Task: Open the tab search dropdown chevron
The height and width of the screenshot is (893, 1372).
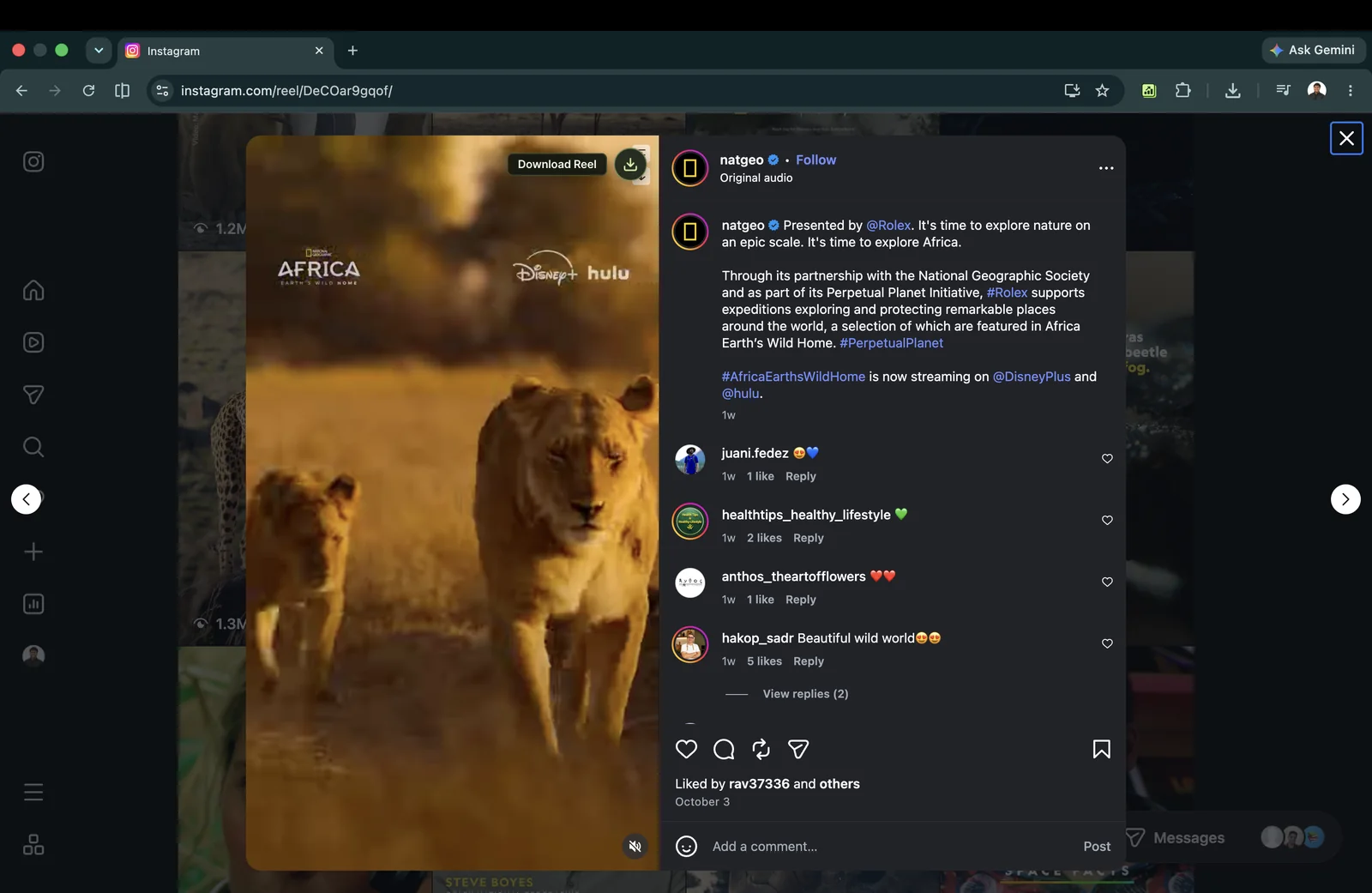Action: point(99,50)
